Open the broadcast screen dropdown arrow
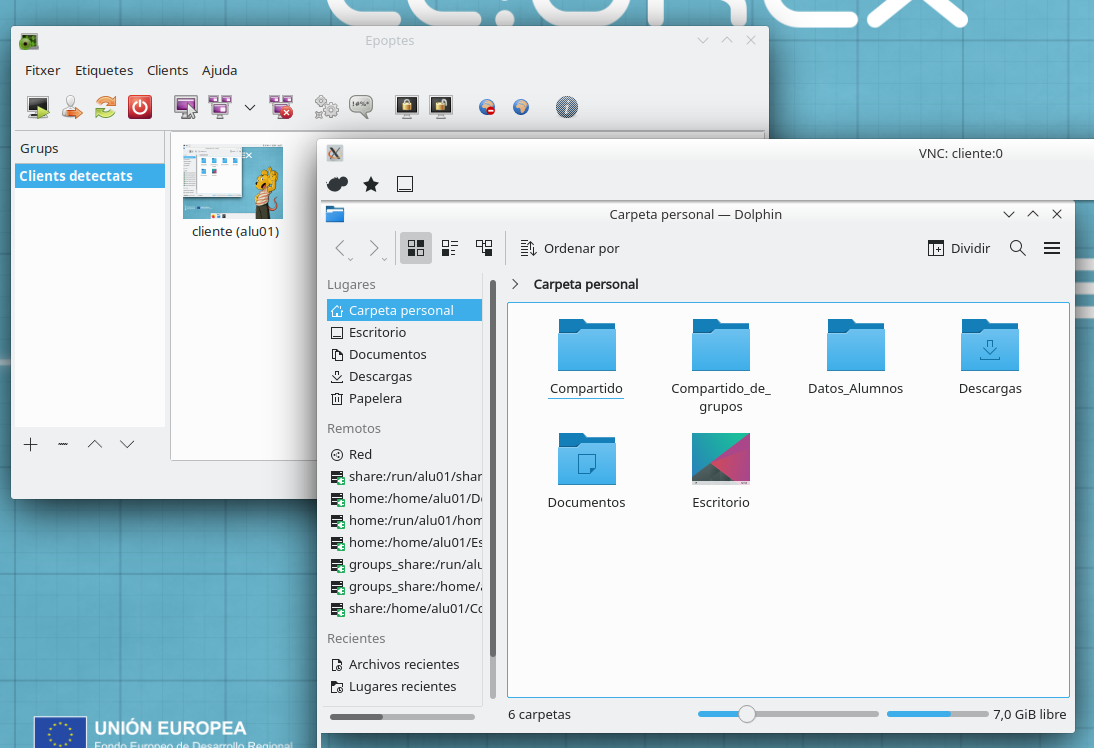The width and height of the screenshot is (1094, 748). (250, 107)
